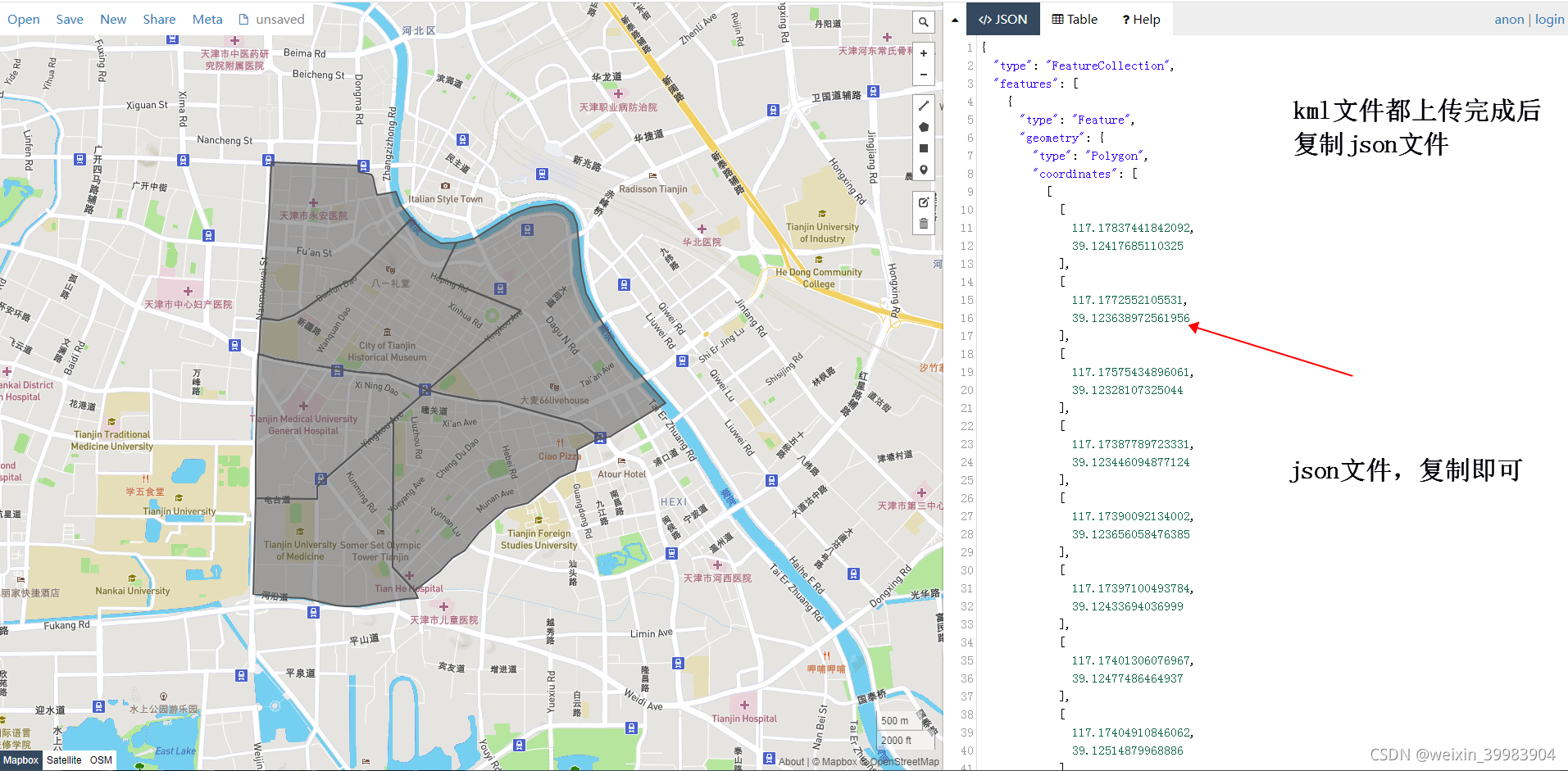Click coordinate value 117.17575434896061
This screenshot has height=771, width=1568.
tap(1130, 372)
